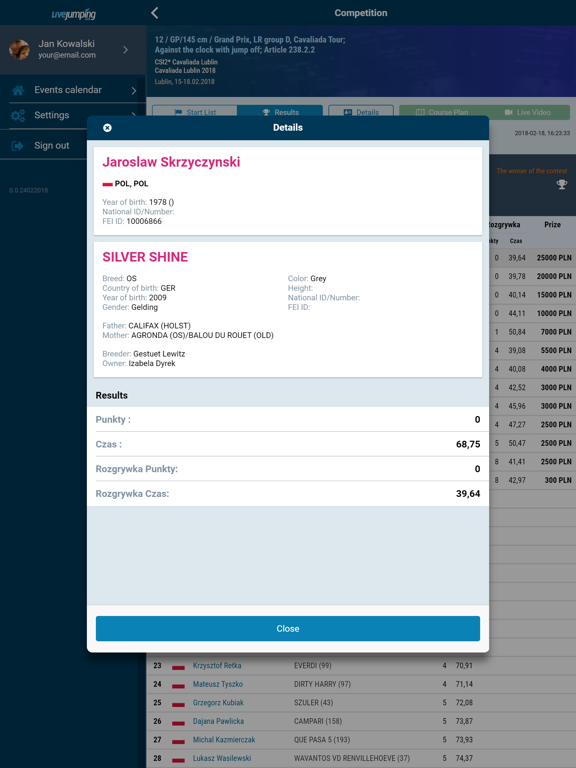Click the Competition header title
The width and height of the screenshot is (576, 768).
[361, 13]
